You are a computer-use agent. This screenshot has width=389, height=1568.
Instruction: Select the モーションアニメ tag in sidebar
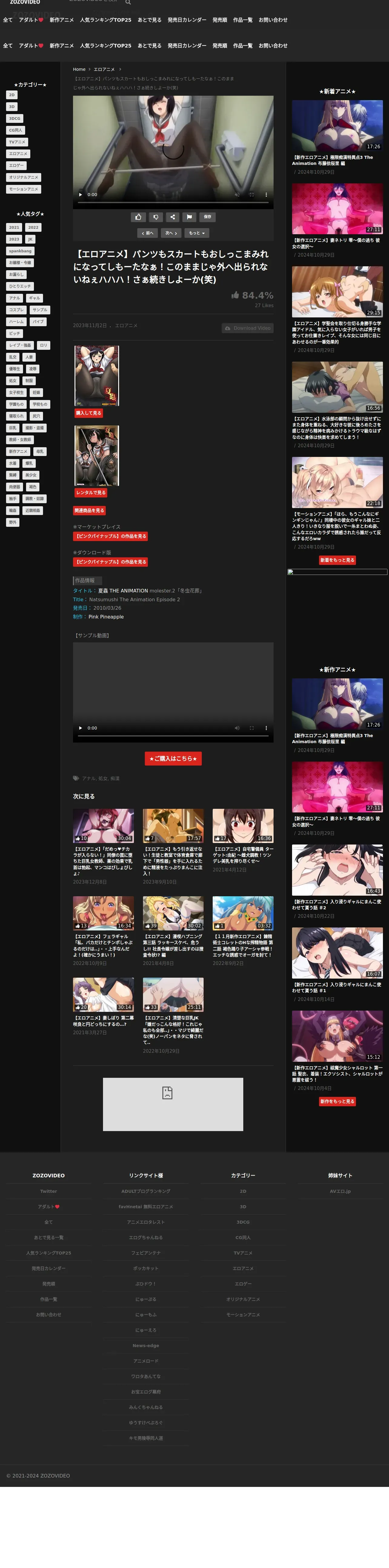[x=24, y=189]
